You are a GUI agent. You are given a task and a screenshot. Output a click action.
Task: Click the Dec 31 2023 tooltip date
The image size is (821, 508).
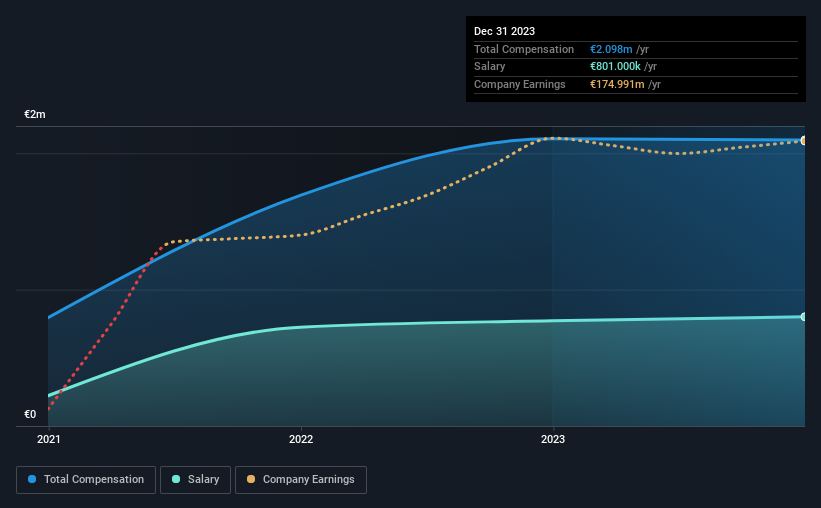[x=504, y=31]
